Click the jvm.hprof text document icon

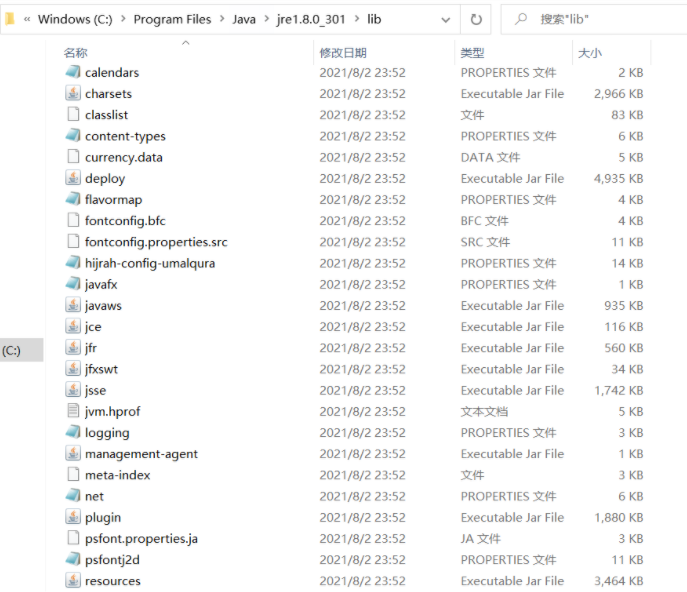73,411
